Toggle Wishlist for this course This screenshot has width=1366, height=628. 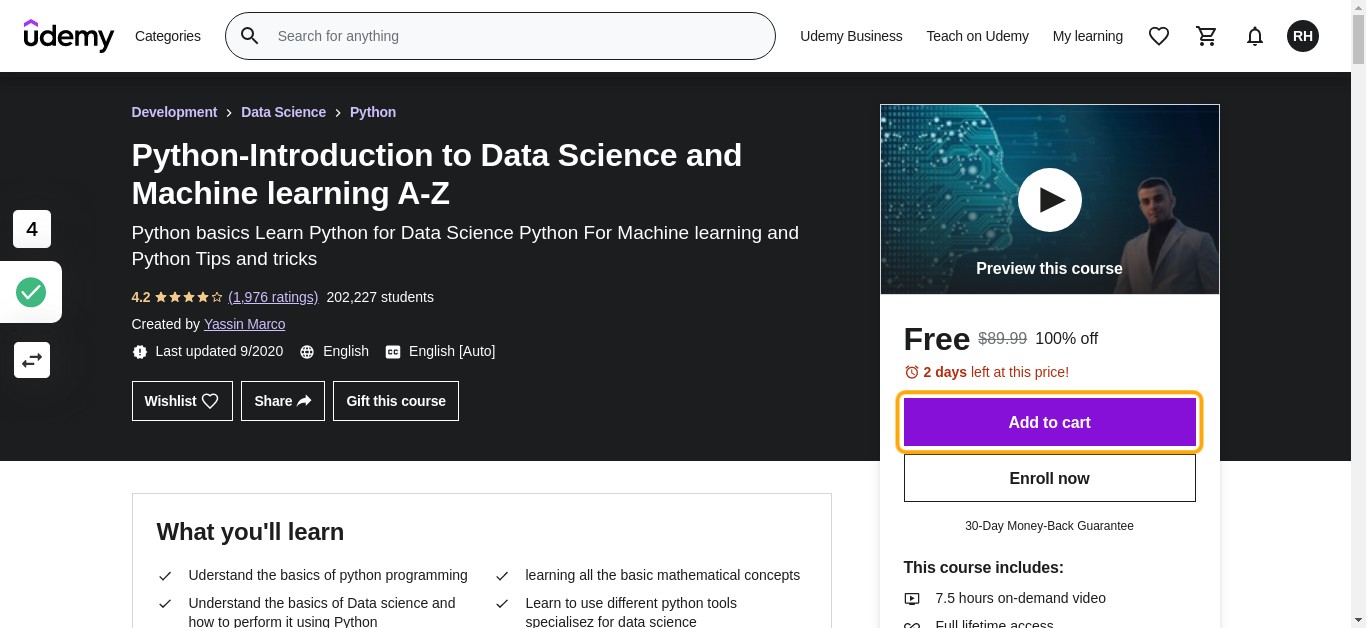(182, 401)
